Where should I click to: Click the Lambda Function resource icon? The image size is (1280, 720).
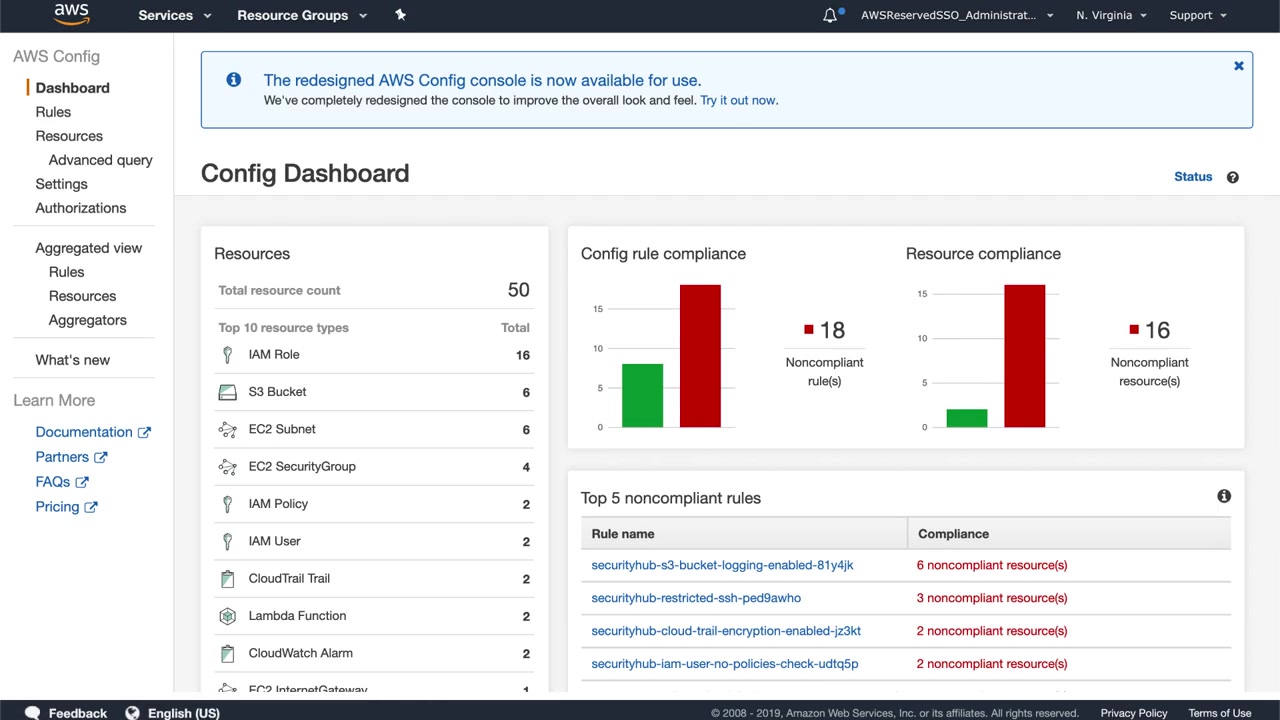point(227,616)
